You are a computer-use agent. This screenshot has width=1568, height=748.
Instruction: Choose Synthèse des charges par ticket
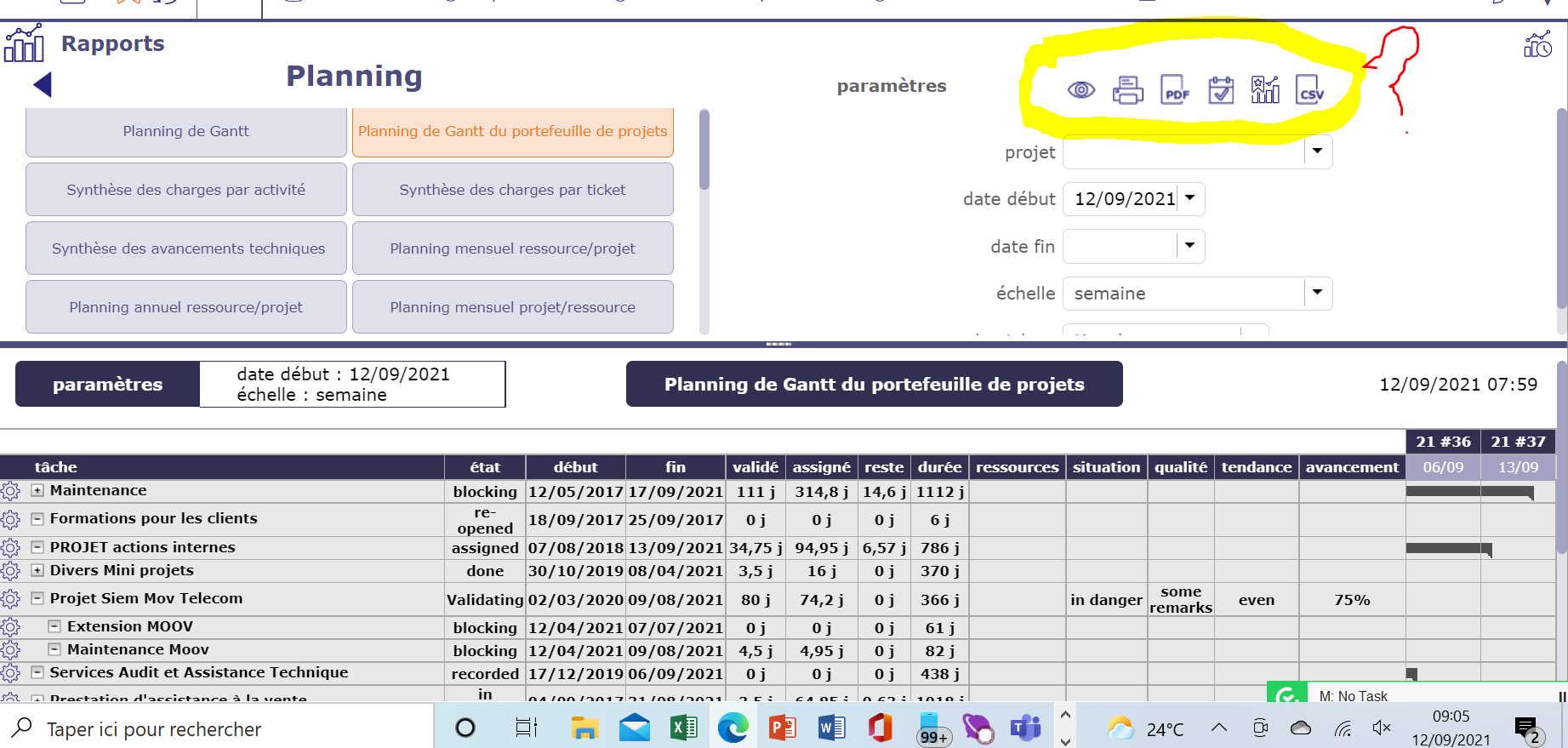pos(513,190)
